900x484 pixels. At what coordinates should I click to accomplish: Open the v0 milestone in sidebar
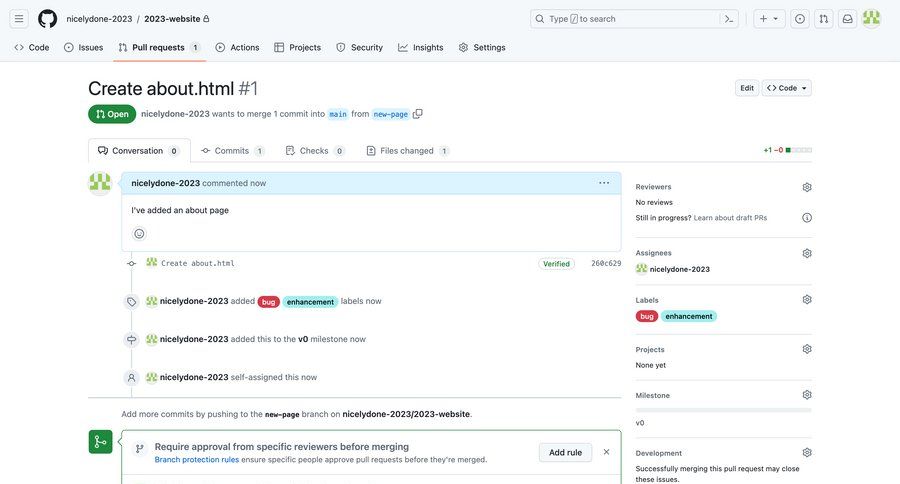click(x=640, y=423)
